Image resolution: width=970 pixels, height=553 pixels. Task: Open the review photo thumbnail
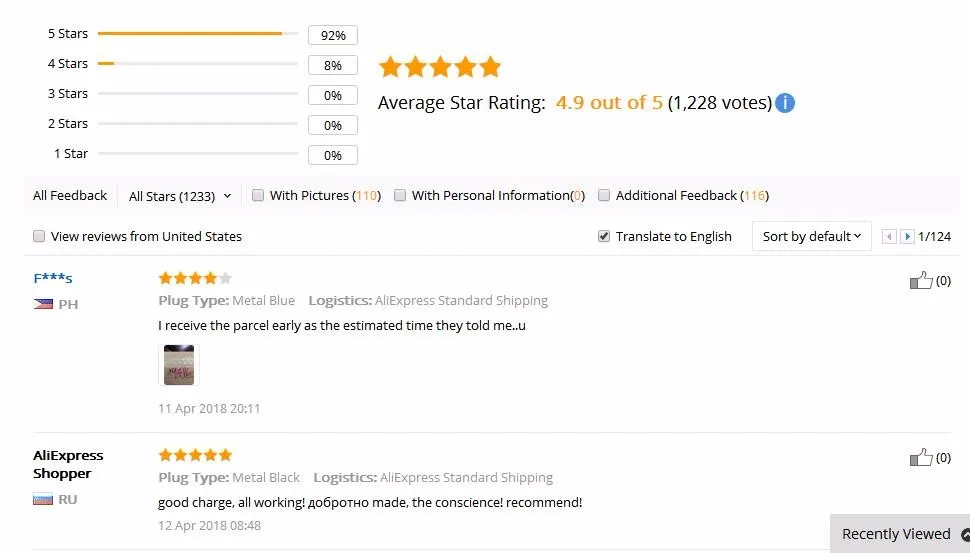[179, 365]
